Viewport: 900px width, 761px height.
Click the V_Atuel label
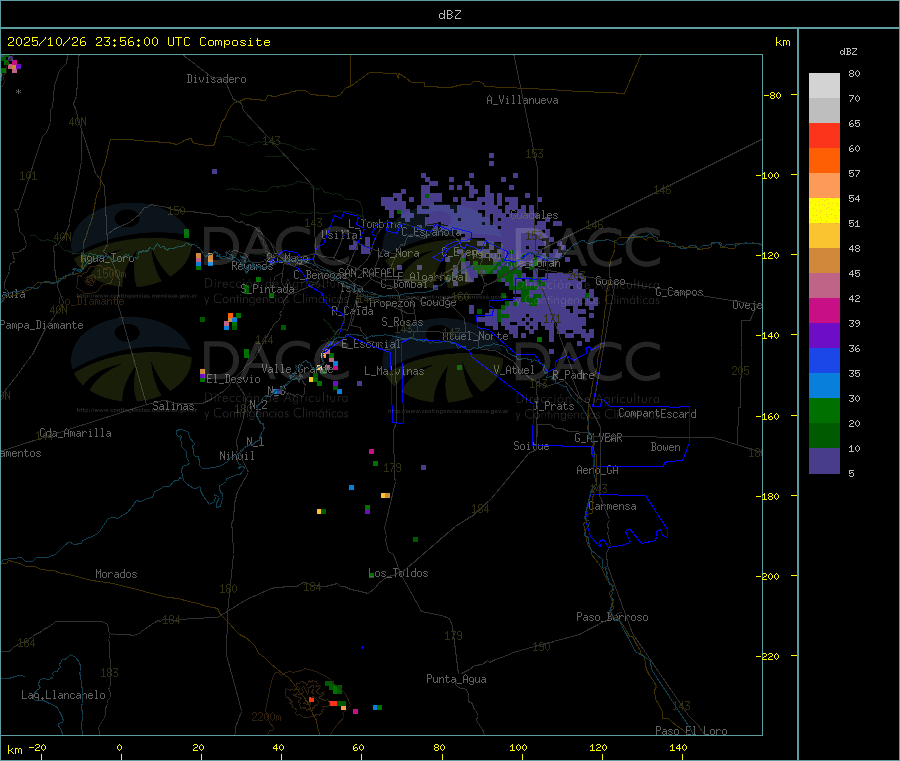[514, 370]
